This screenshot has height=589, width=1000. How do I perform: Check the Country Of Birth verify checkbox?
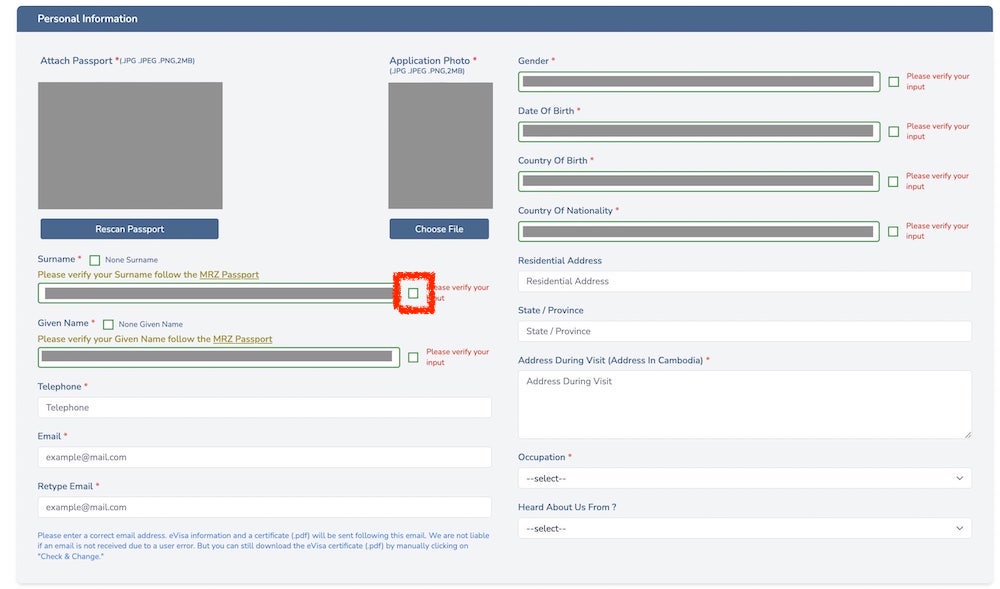pyautogui.click(x=893, y=182)
